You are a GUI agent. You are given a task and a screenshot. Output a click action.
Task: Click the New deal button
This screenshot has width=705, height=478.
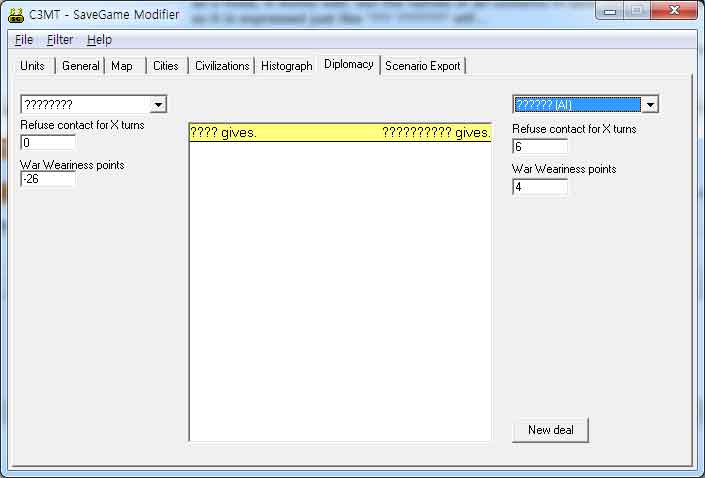click(550, 430)
